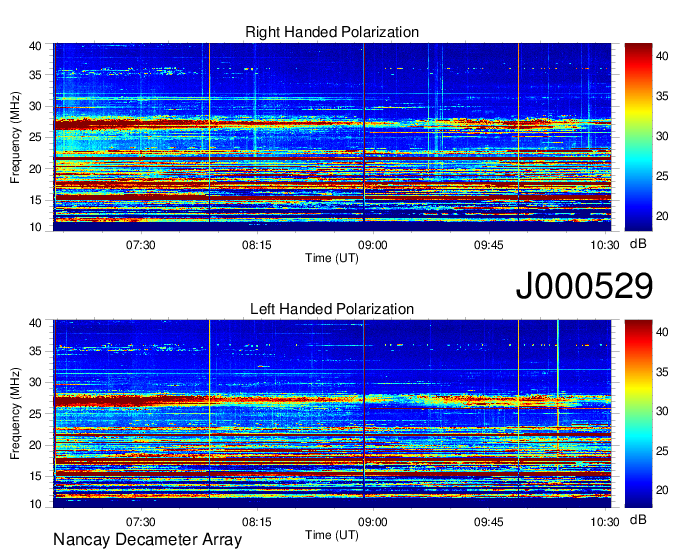This screenshot has width=680, height=552.
Task: Click the 20 dB label on Left Handed colorbar
Action: (662, 490)
